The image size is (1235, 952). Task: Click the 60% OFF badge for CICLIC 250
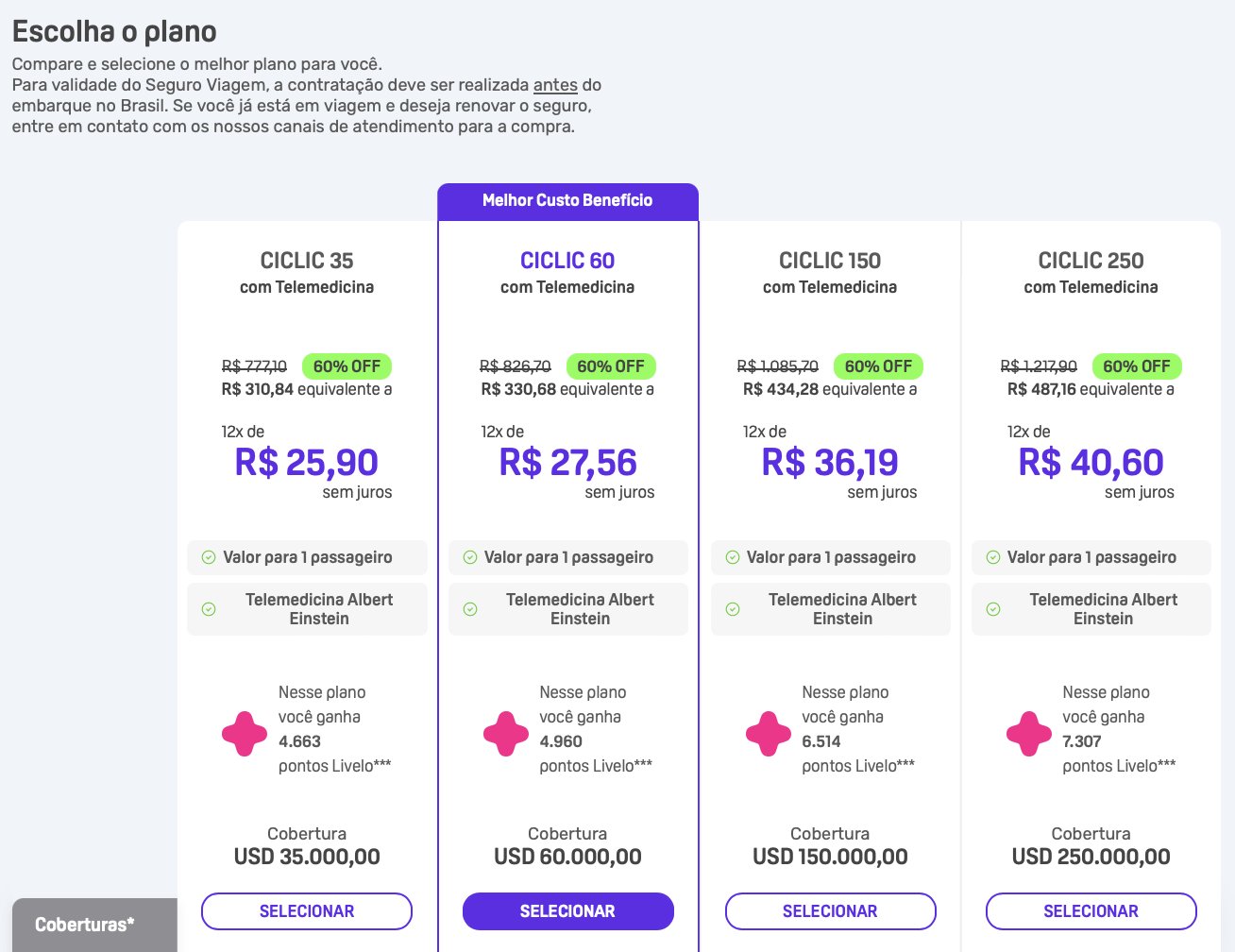(x=1137, y=366)
